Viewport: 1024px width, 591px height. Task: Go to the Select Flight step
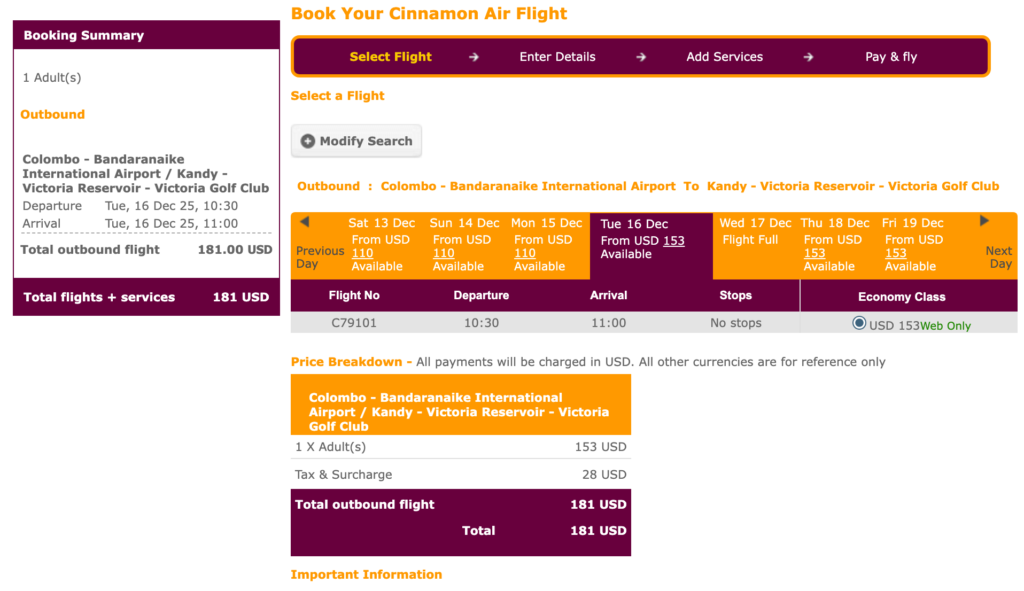(x=390, y=57)
